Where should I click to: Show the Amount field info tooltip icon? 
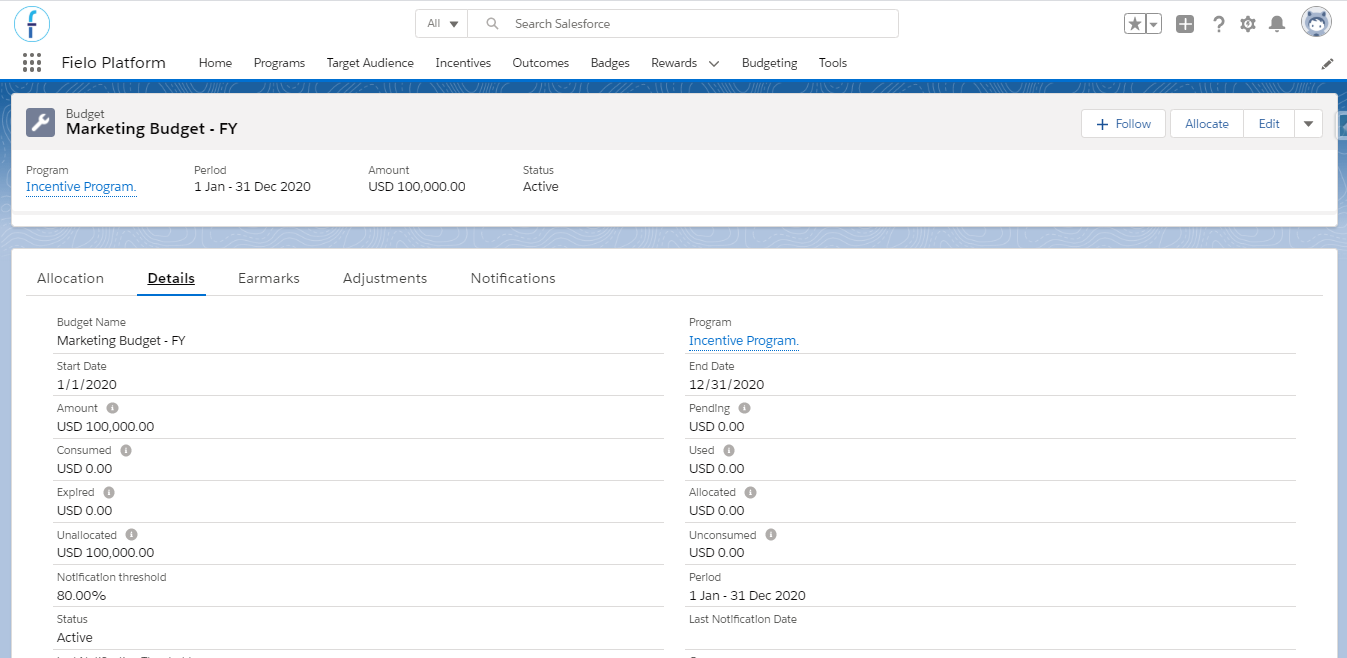112,408
